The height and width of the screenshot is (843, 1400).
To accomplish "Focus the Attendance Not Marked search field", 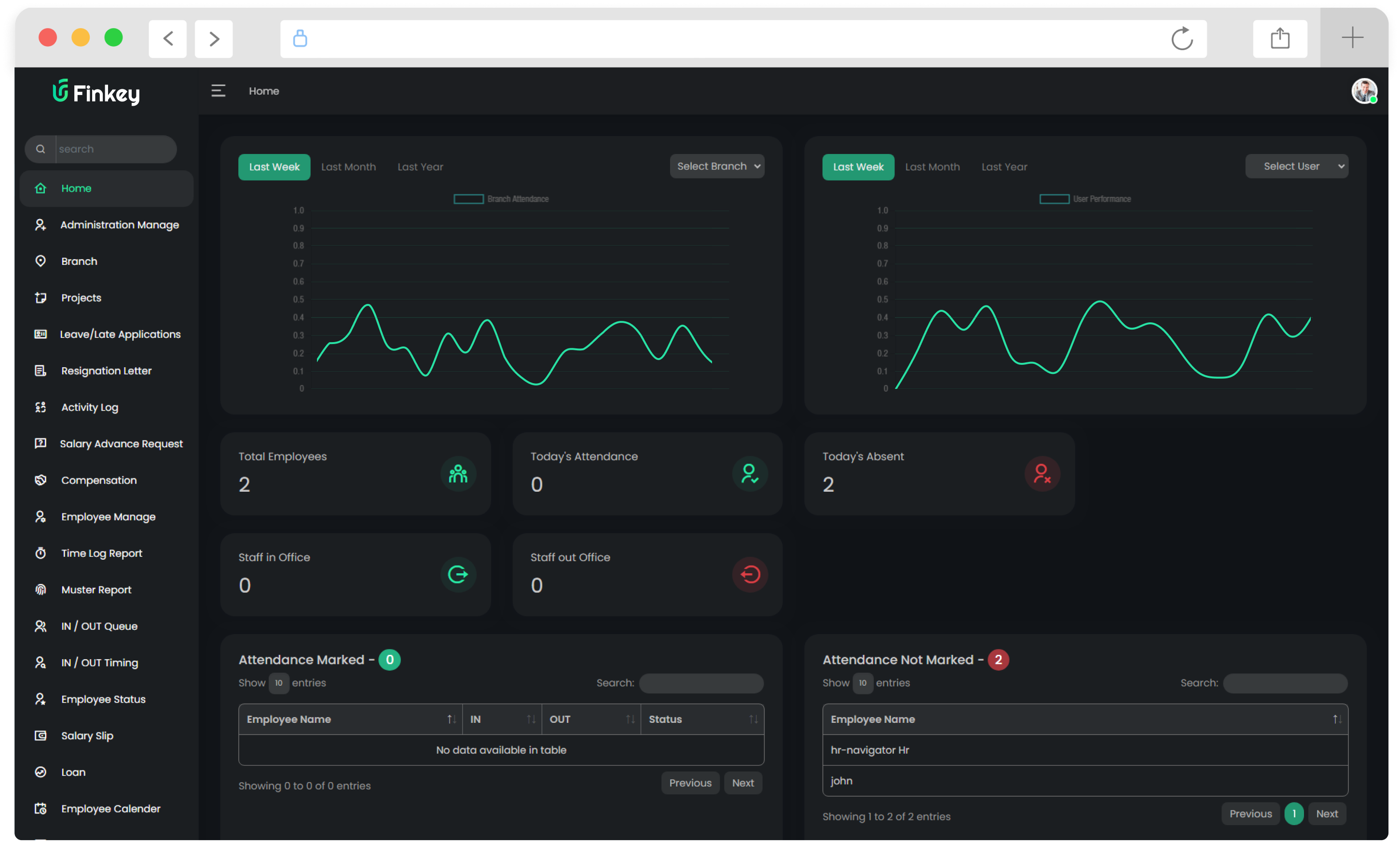I will pyautogui.click(x=1285, y=683).
